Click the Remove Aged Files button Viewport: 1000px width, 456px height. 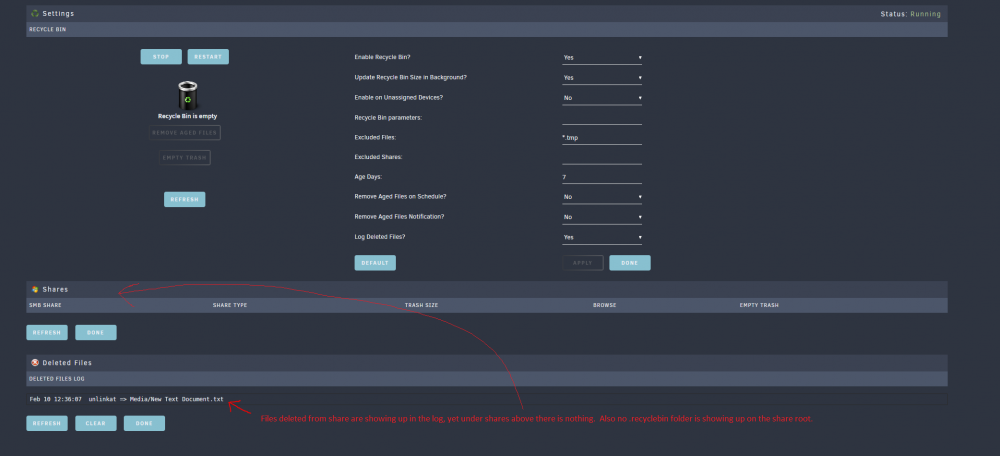pos(185,133)
